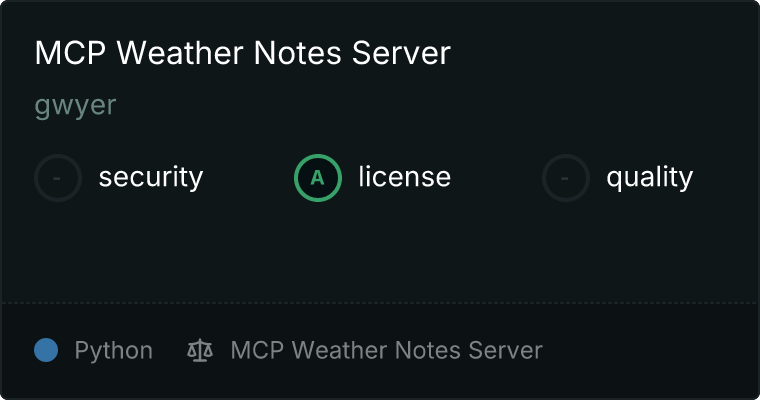The height and width of the screenshot is (400, 760).
Task: Click the balance scales license icon
Action: pos(200,350)
